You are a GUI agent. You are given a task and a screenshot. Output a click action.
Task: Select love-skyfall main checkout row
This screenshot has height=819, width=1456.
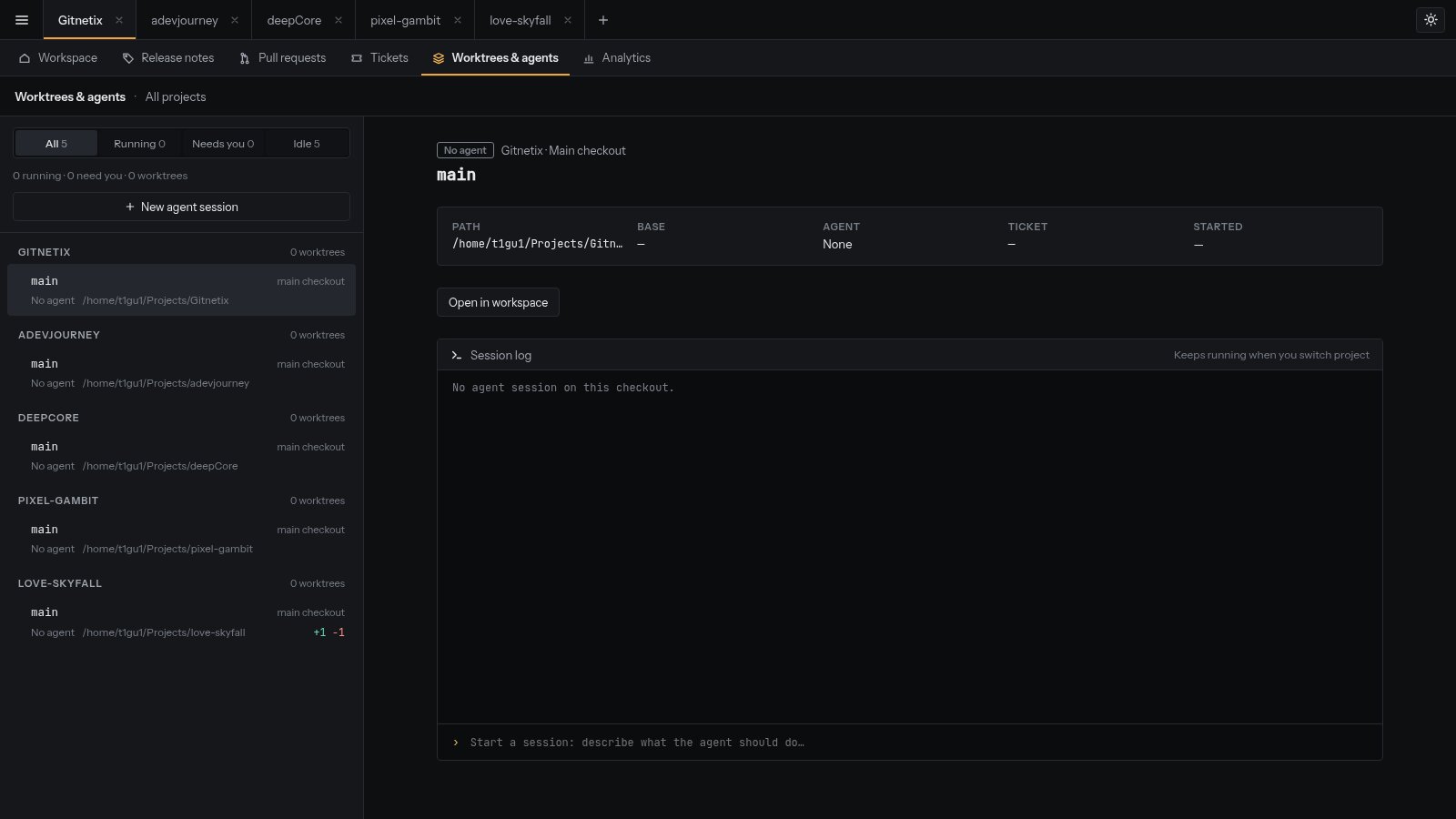181,622
